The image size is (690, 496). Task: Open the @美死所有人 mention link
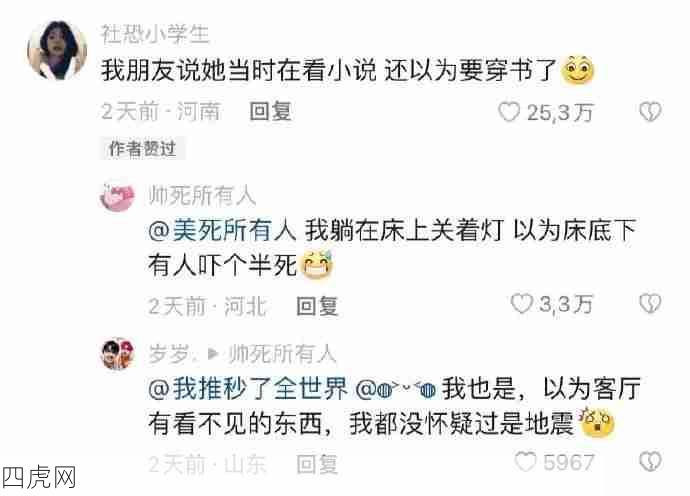[222, 230]
